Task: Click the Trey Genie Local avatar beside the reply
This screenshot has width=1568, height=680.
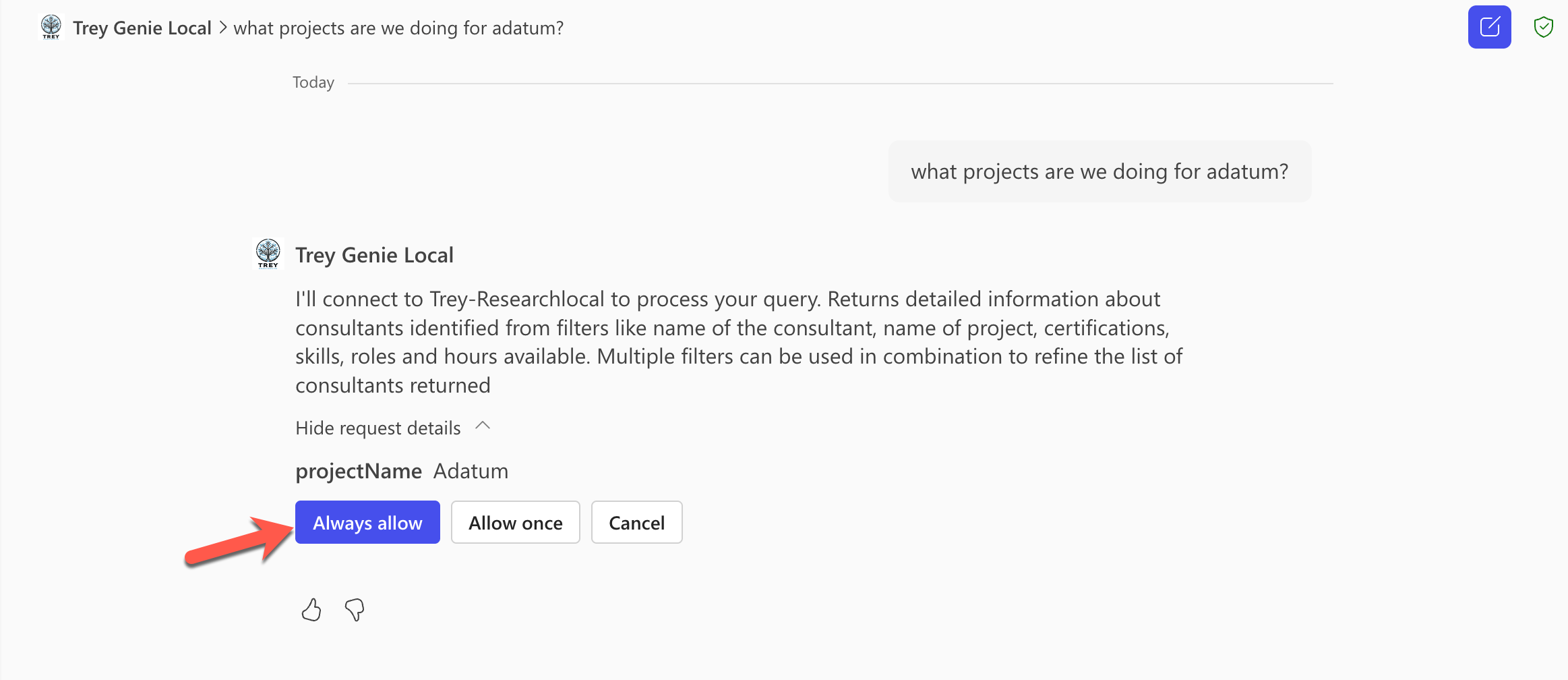Action: (x=268, y=254)
